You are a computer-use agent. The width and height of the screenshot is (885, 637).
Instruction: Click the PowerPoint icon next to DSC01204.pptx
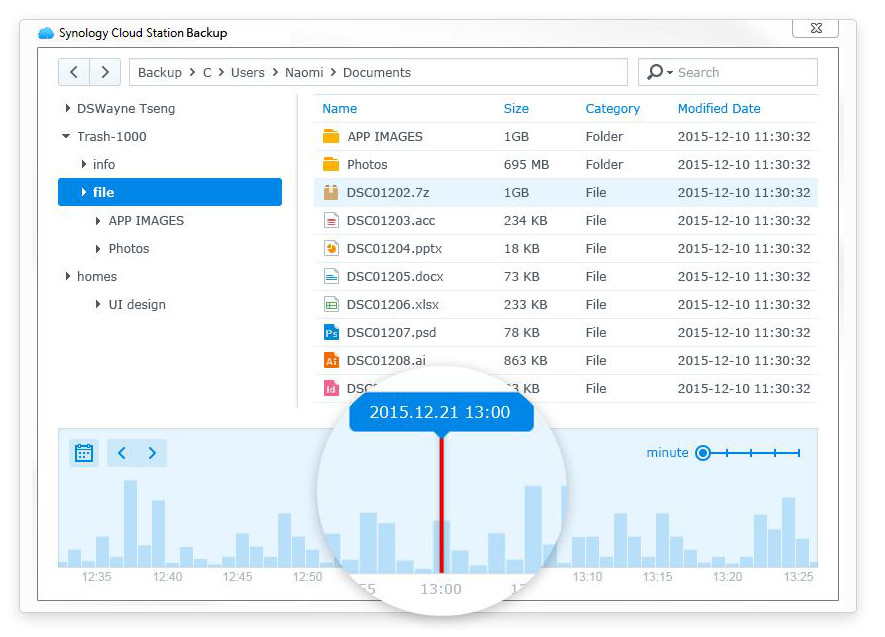point(329,248)
